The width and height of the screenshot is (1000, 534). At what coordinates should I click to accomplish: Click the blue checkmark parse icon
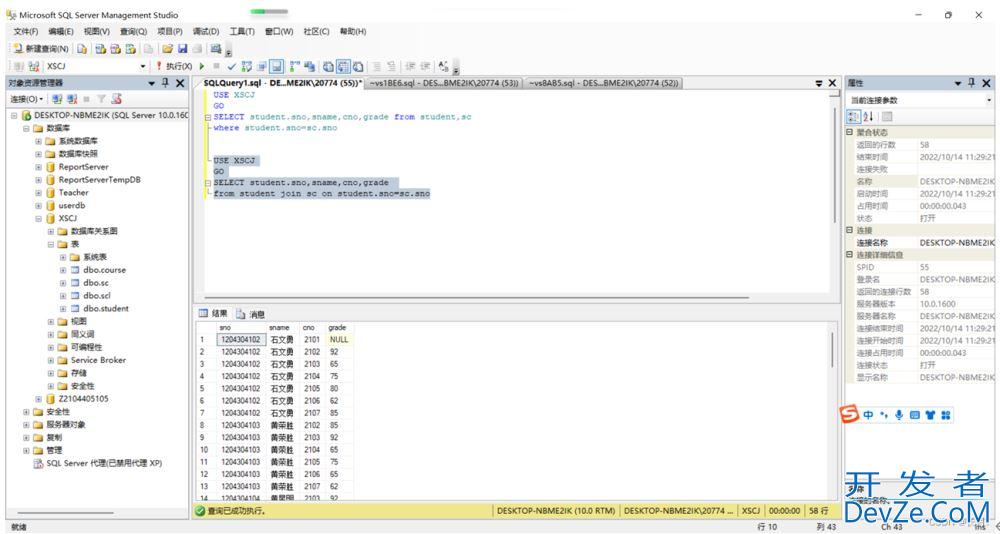click(232, 66)
